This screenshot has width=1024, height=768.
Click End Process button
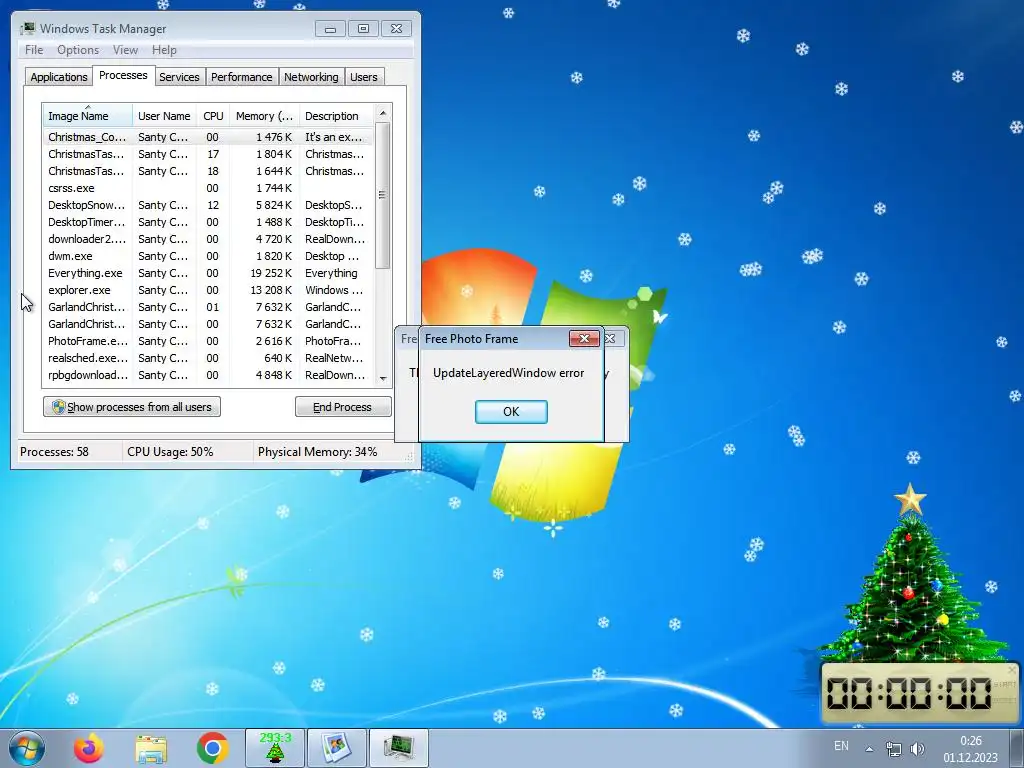pos(343,407)
